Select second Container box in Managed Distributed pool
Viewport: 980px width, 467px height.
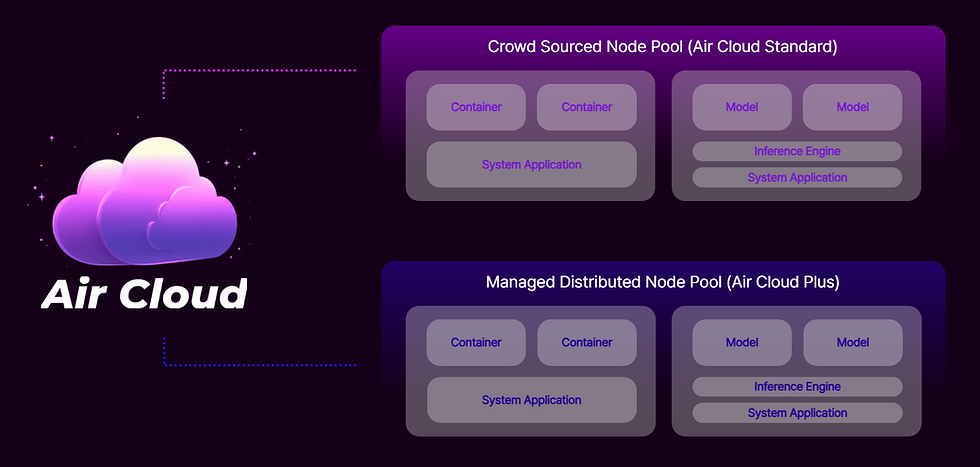tap(587, 343)
